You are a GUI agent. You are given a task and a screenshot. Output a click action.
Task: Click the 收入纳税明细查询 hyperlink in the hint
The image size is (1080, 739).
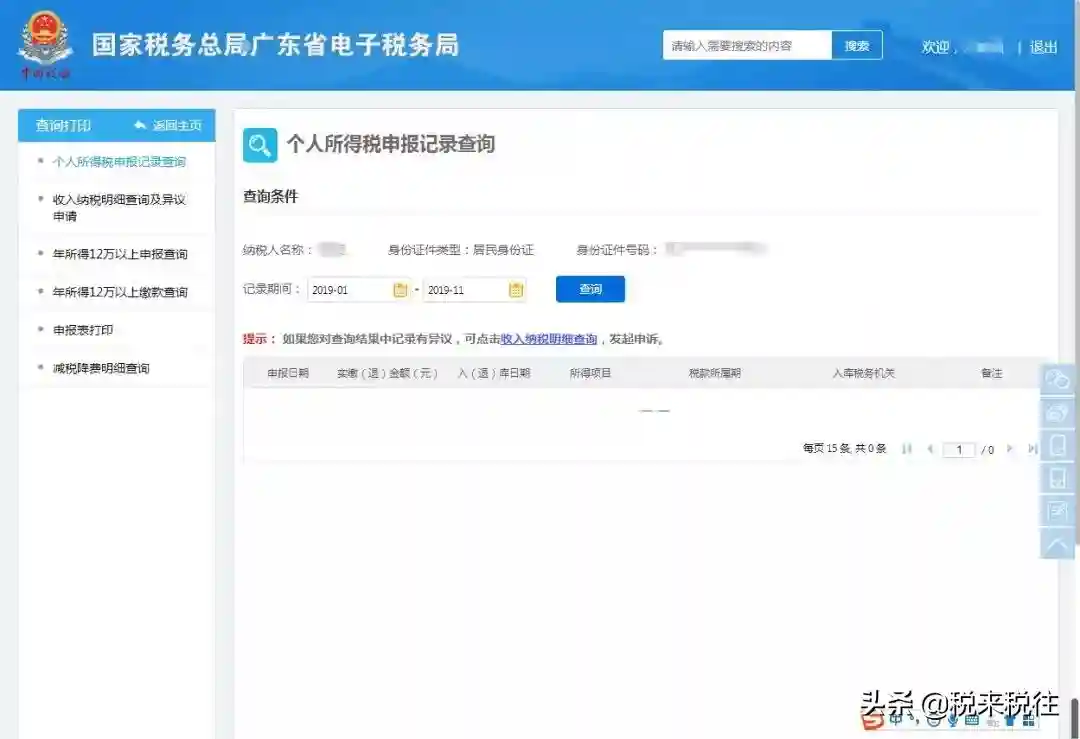point(549,339)
